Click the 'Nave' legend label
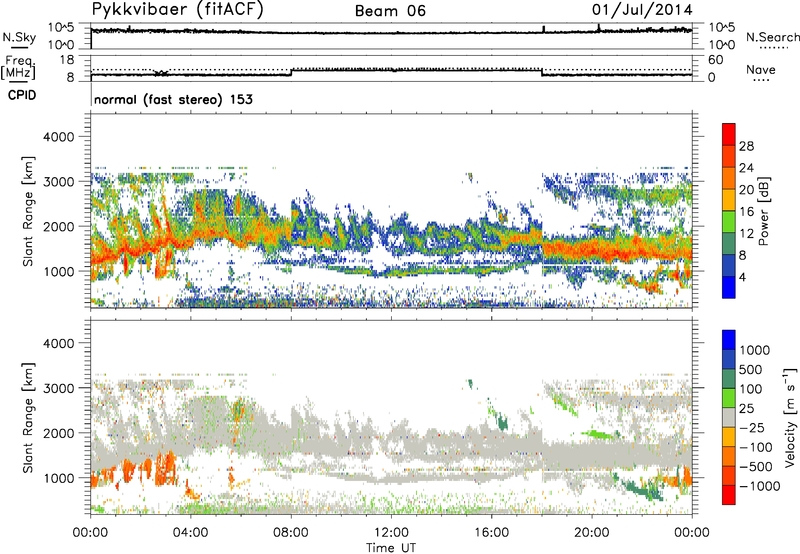800x554 pixels. pyautogui.click(x=761, y=69)
